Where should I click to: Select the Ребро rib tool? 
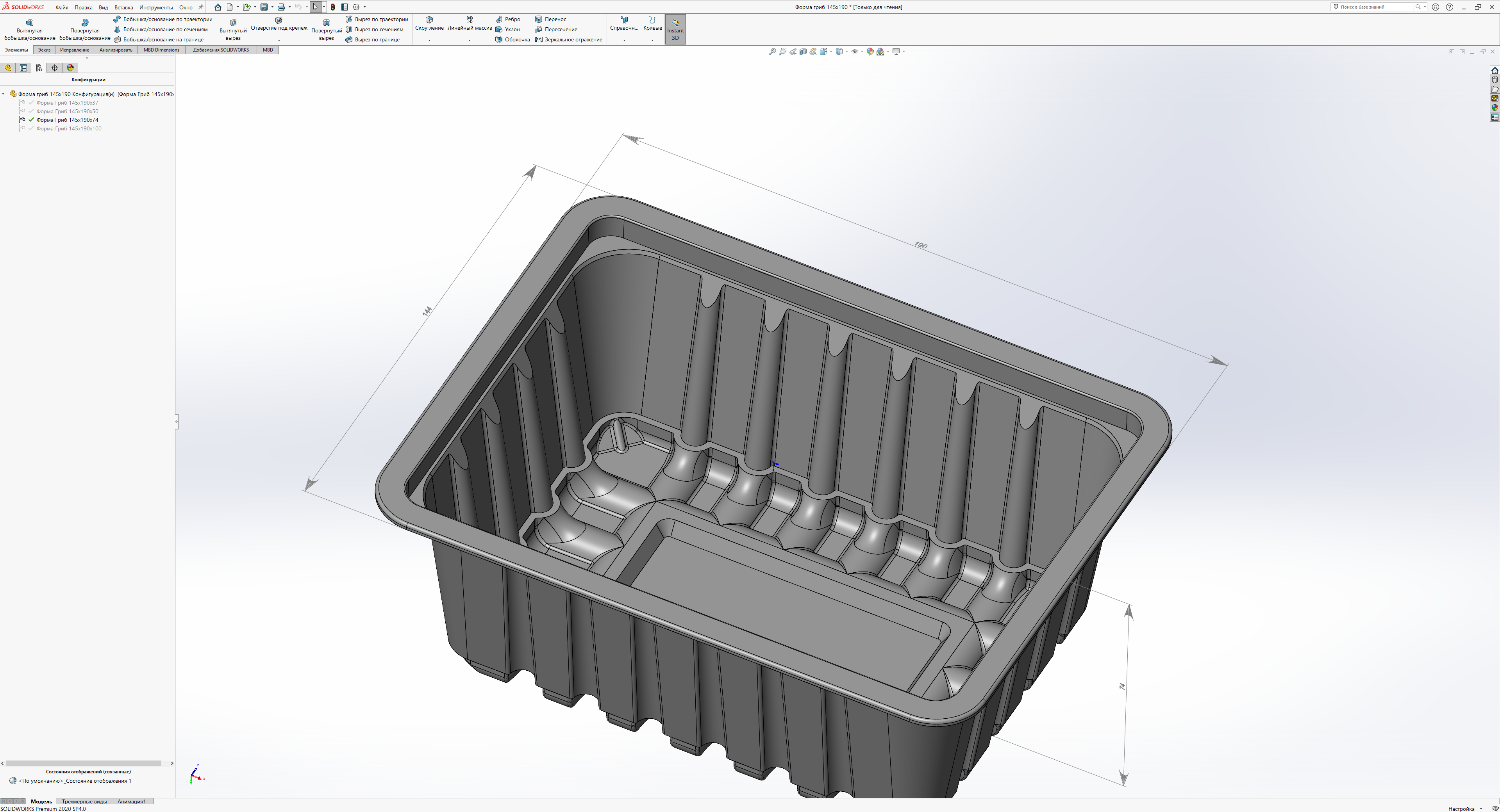(x=508, y=19)
